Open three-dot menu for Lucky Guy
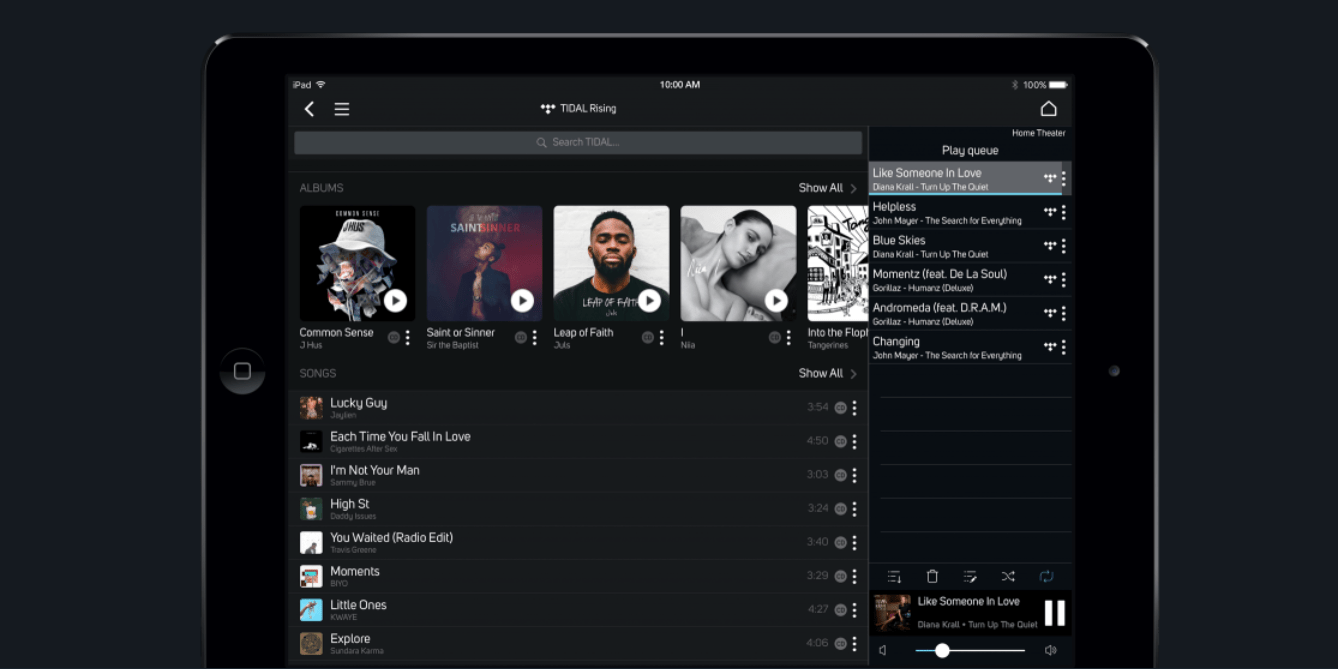The height and width of the screenshot is (669, 1338). tap(854, 408)
